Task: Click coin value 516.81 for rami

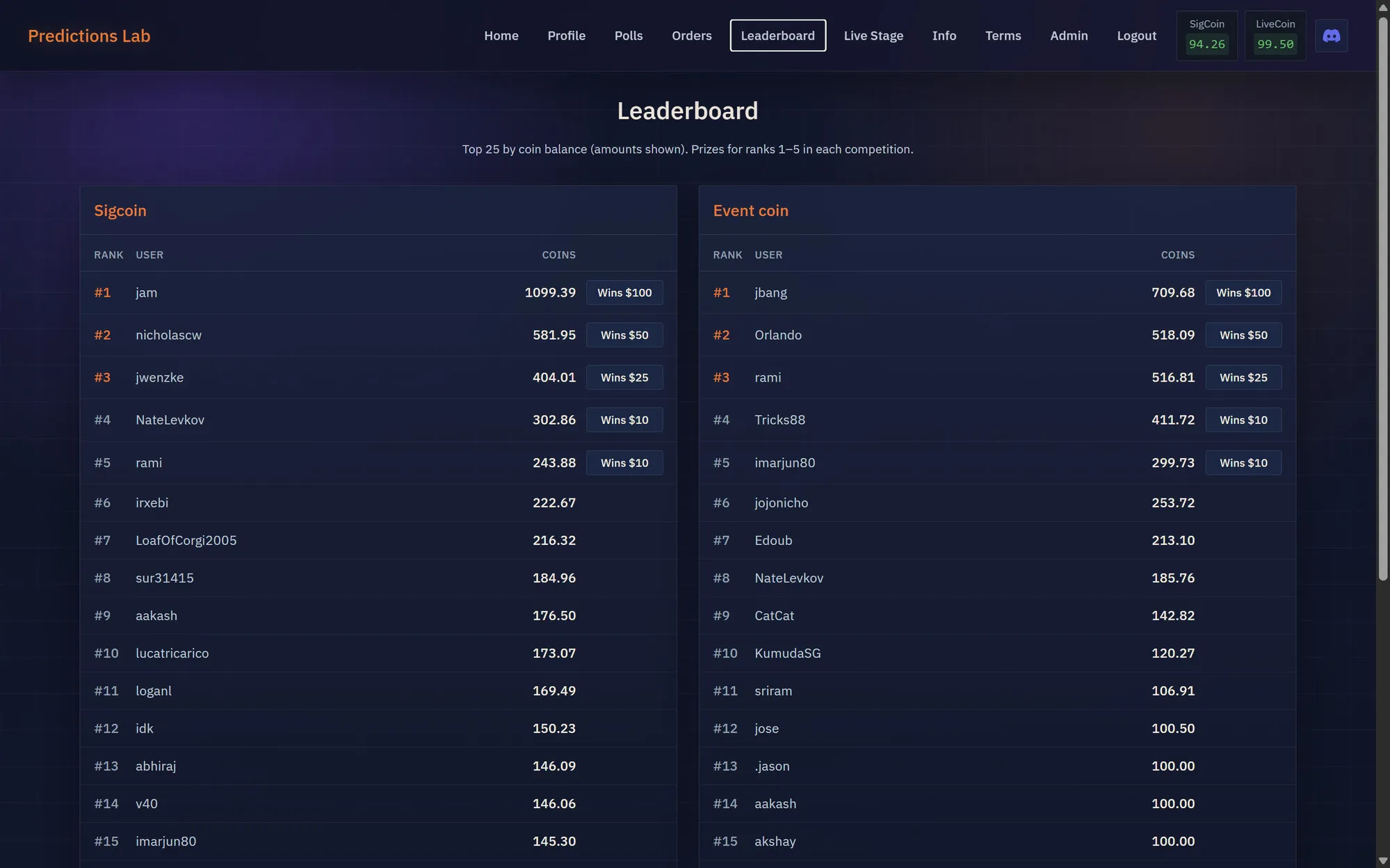Action: click(1173, 377)
